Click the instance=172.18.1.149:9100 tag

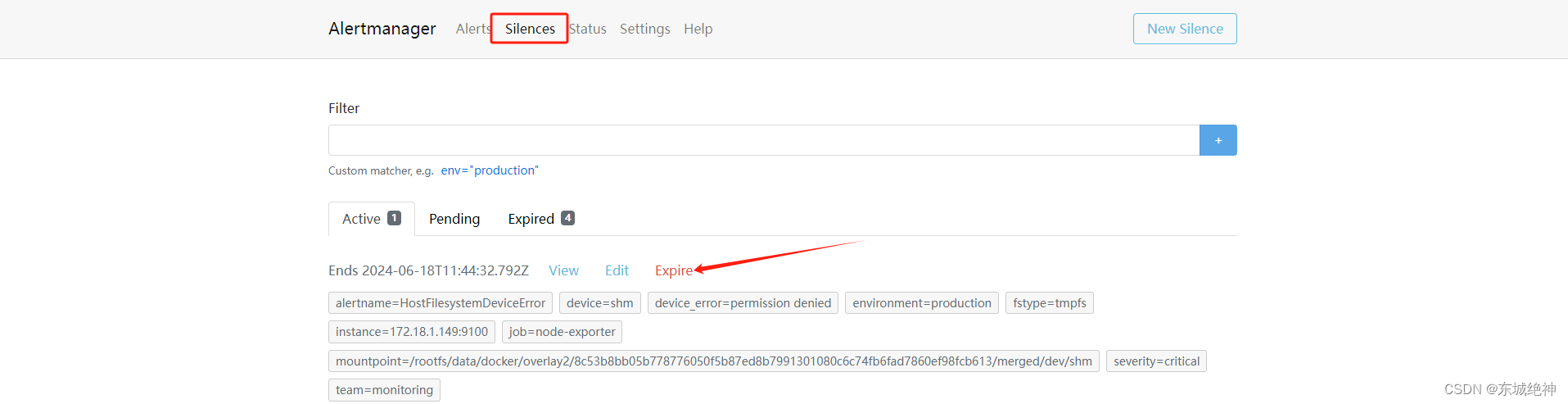(x=412, y=332)
